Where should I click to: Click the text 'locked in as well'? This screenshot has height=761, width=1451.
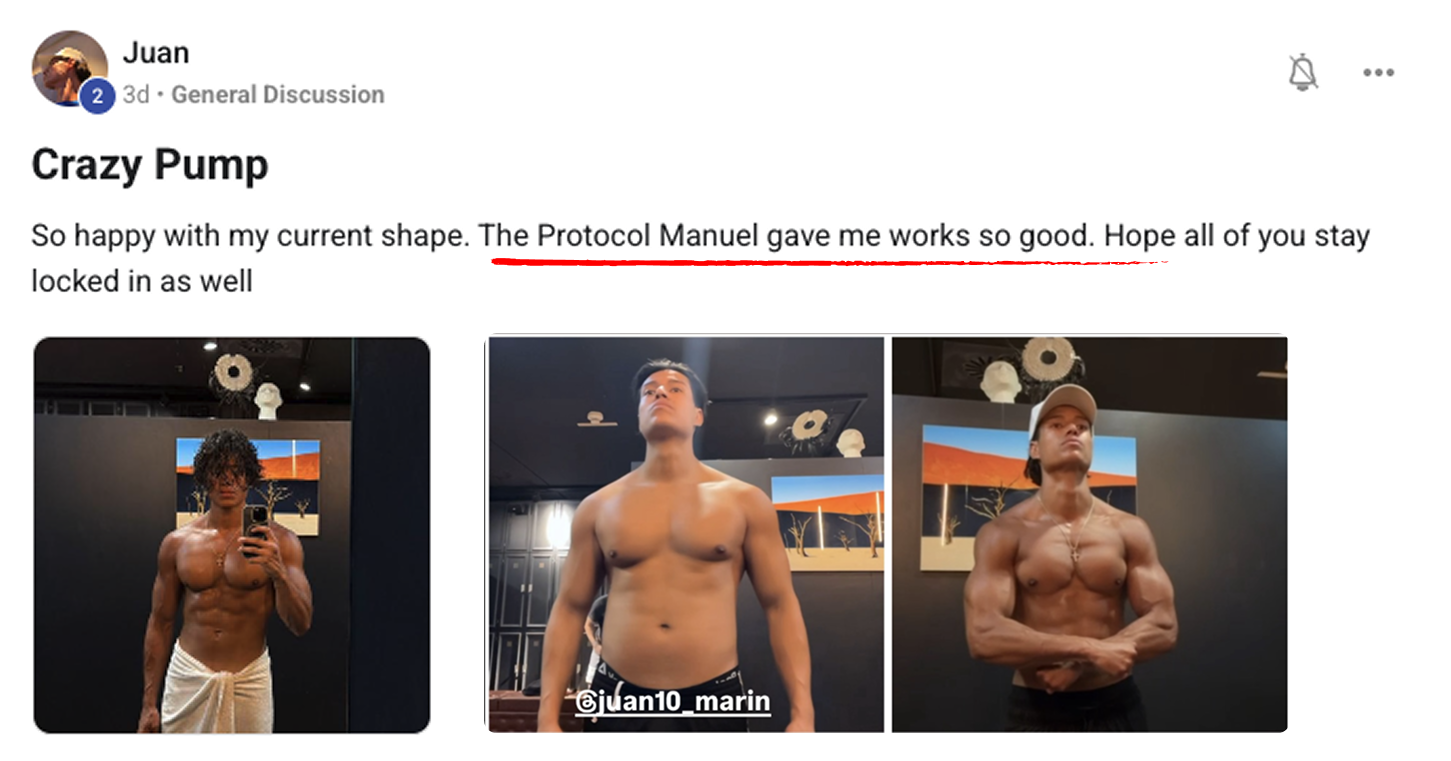(142, 281)
